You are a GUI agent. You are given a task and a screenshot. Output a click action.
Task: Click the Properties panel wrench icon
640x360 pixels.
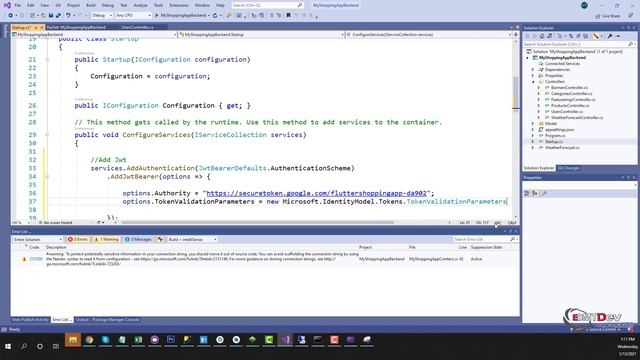point(544,193)
